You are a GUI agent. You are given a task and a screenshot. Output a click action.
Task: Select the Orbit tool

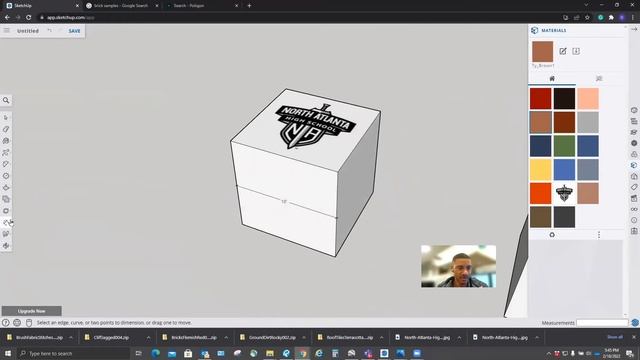[x=6, y=246]
